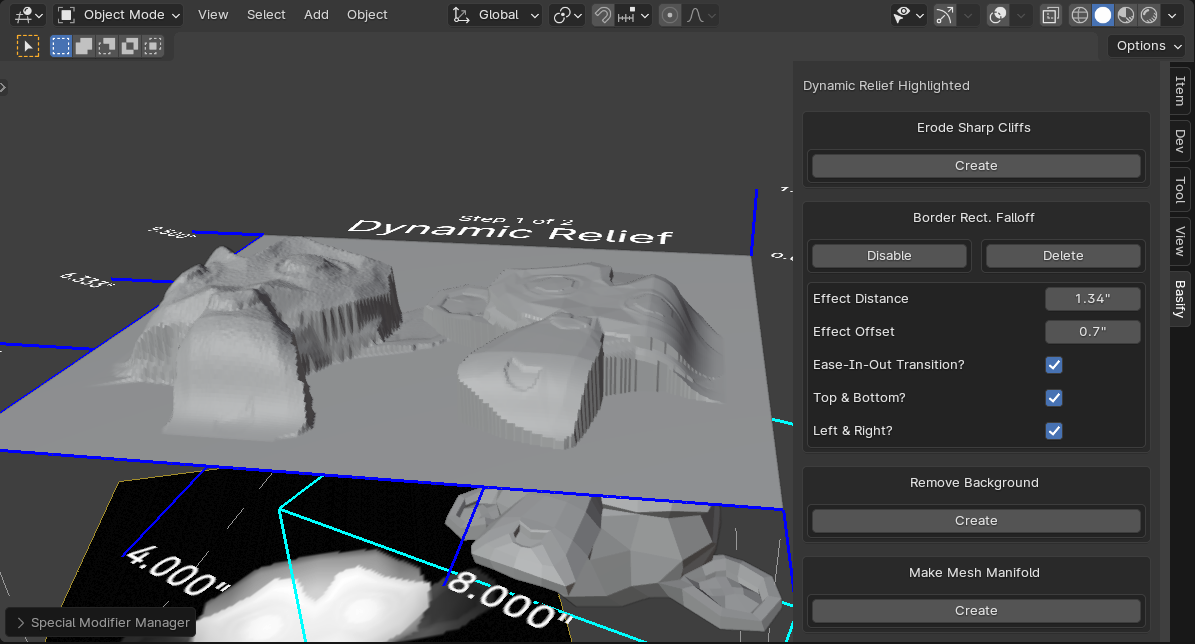Expand the Special Modifier Manager panel
Viewport: 1195px width, 644px height.
pos(100,622)
